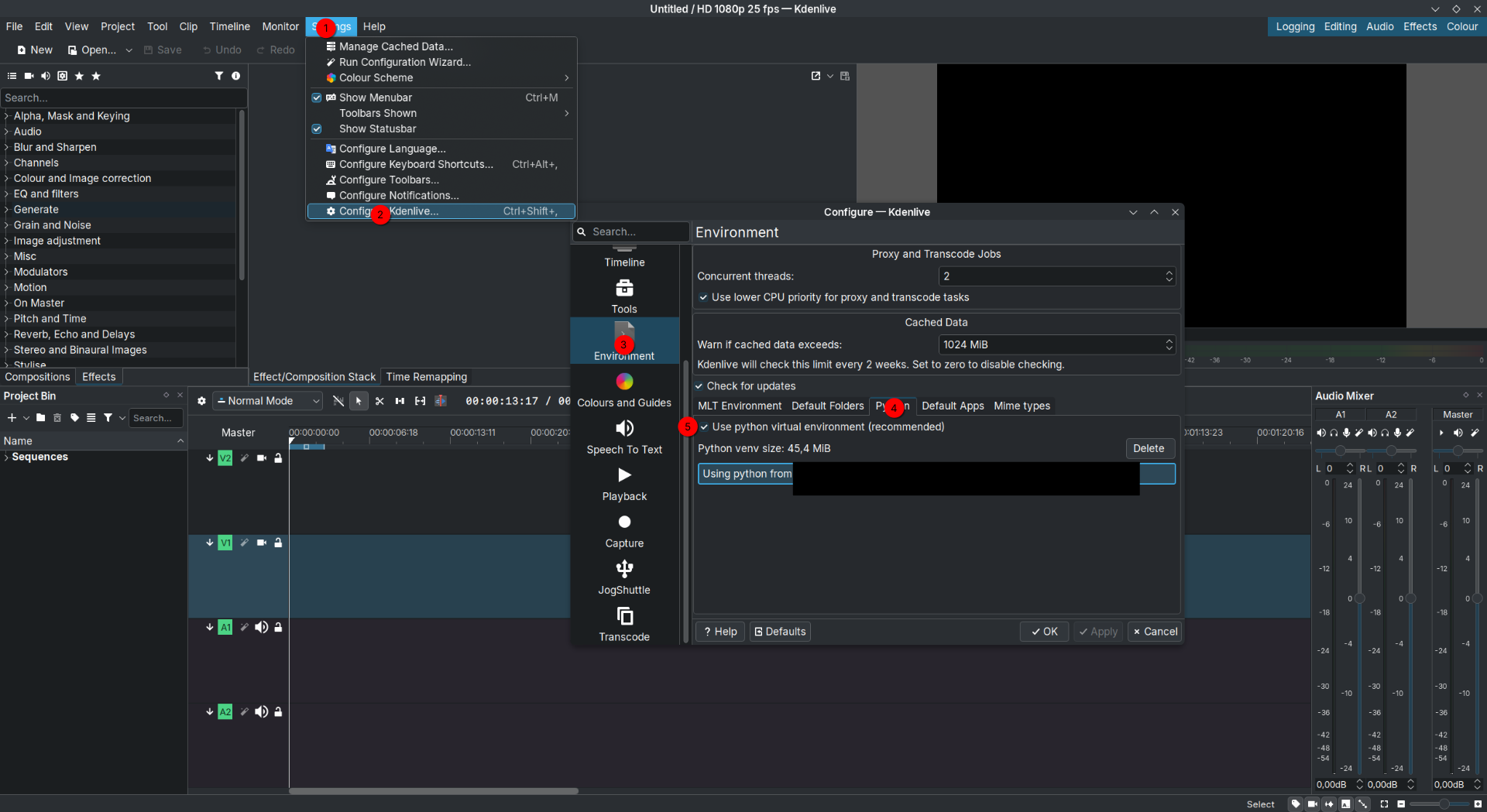Image resolution: width=1487 pixels, height=812 pixels.
Task: Switch to Editing workspace layout
Action: point(1340,26)
